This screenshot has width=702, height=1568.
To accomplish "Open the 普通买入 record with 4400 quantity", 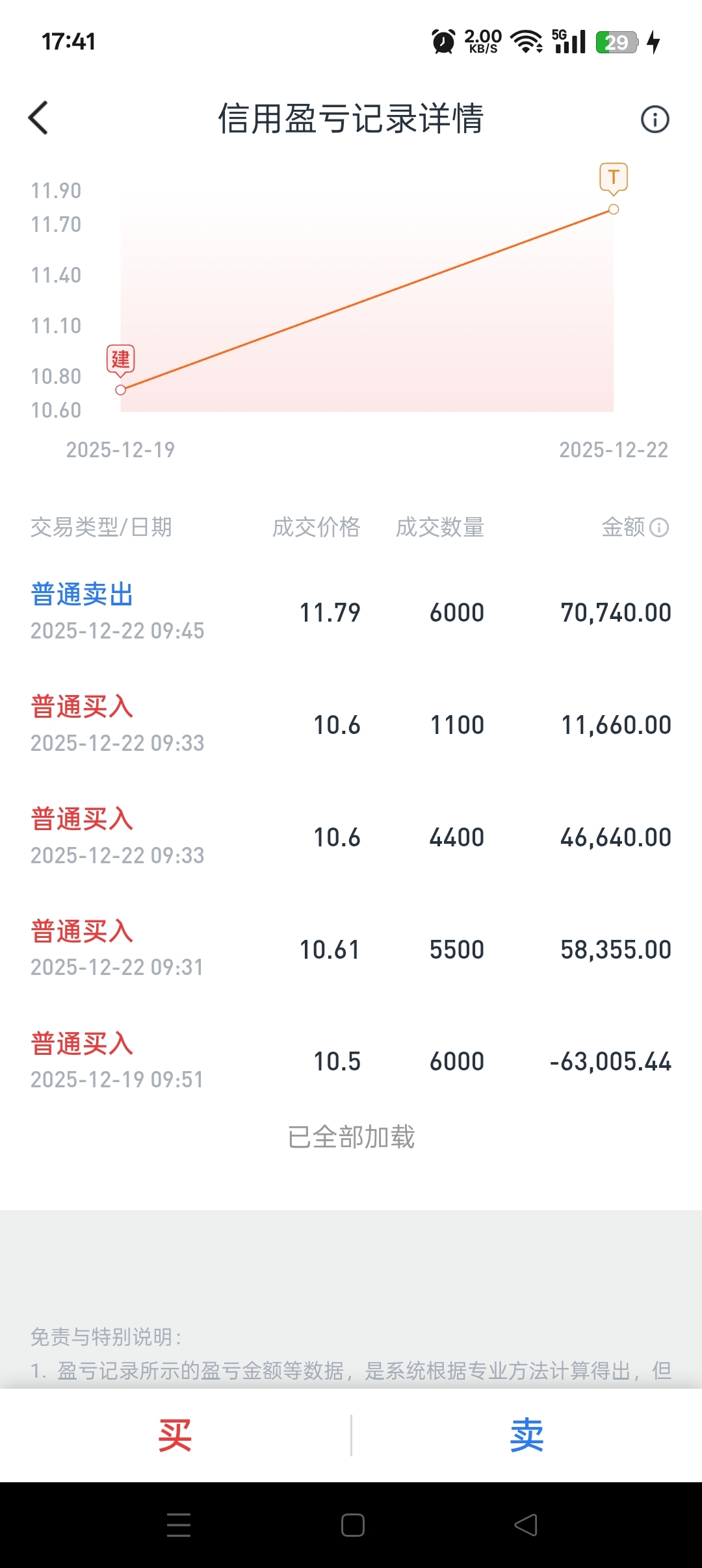I will (351, 837).
